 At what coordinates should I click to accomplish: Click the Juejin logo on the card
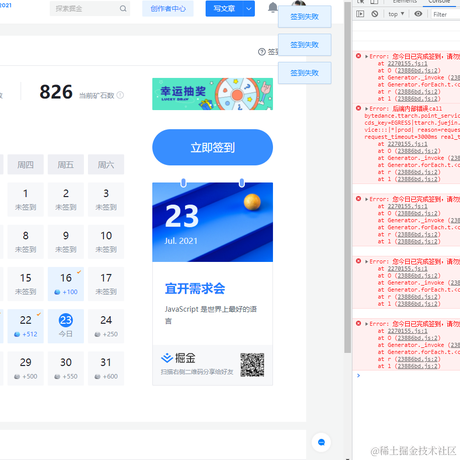178,358
